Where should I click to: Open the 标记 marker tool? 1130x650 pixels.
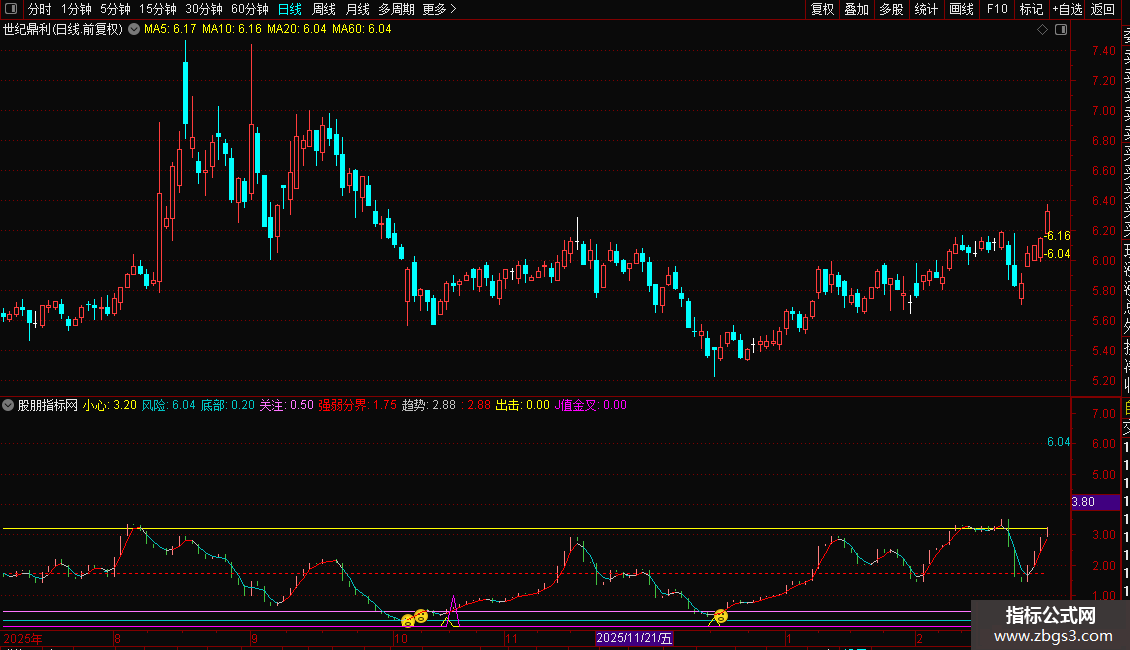(x=1031, y=9)
